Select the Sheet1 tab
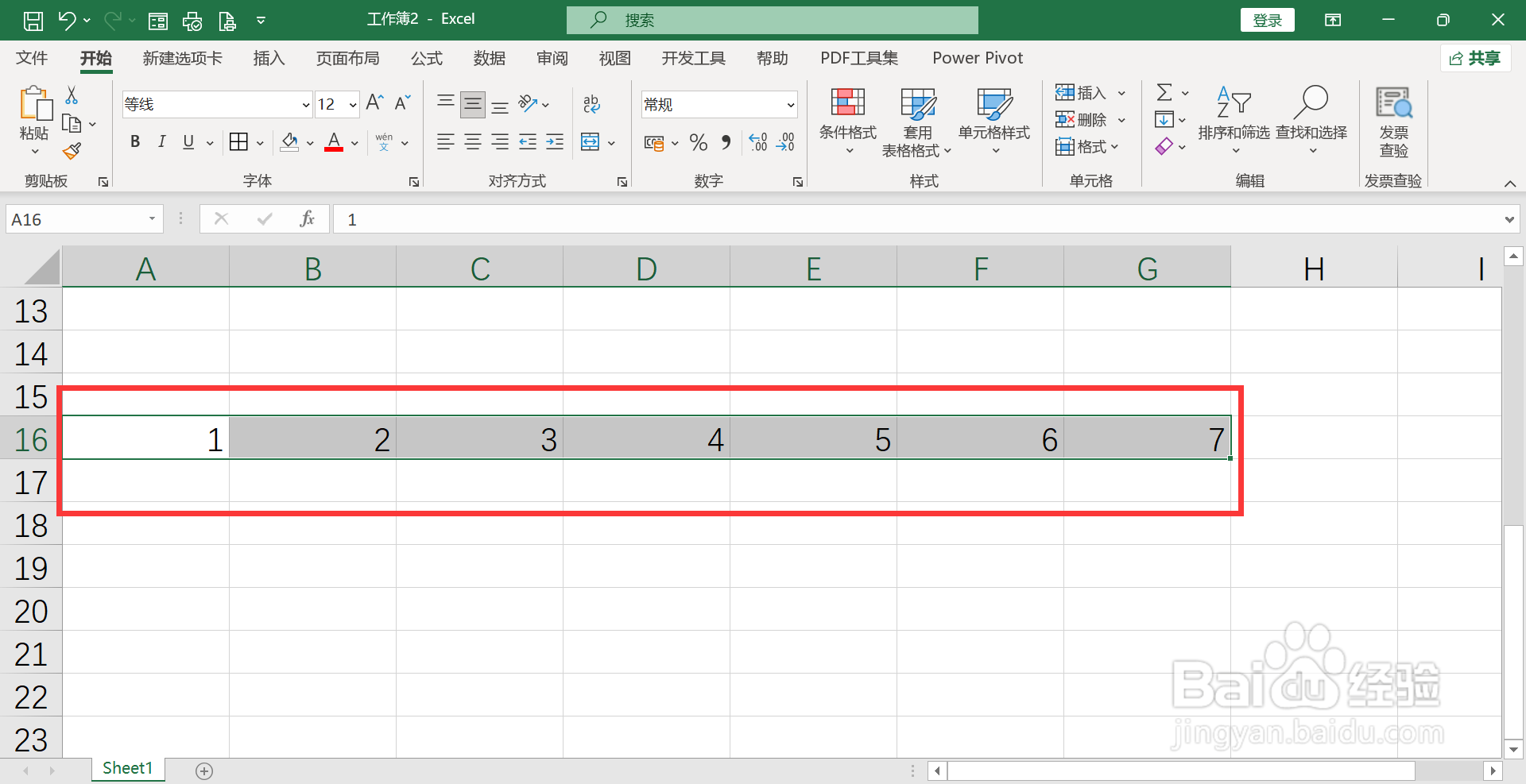Image resolution: width=1526 pixels, height=784 pixels. click(x=127, y=768)
